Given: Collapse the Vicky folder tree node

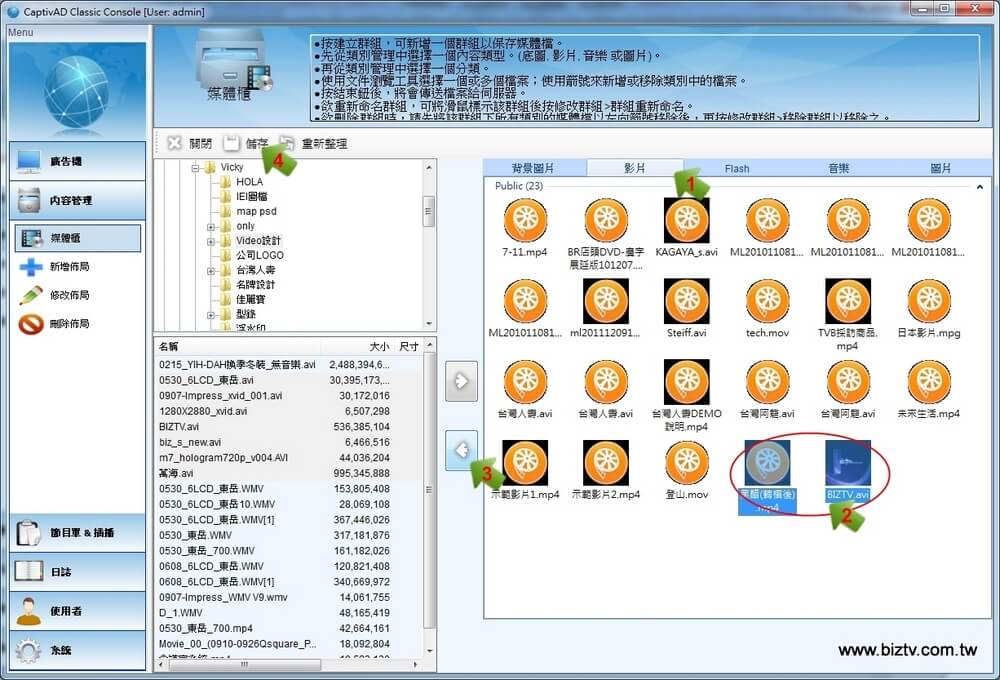Looking at the screenshot, I should click(x=196, y=168).
